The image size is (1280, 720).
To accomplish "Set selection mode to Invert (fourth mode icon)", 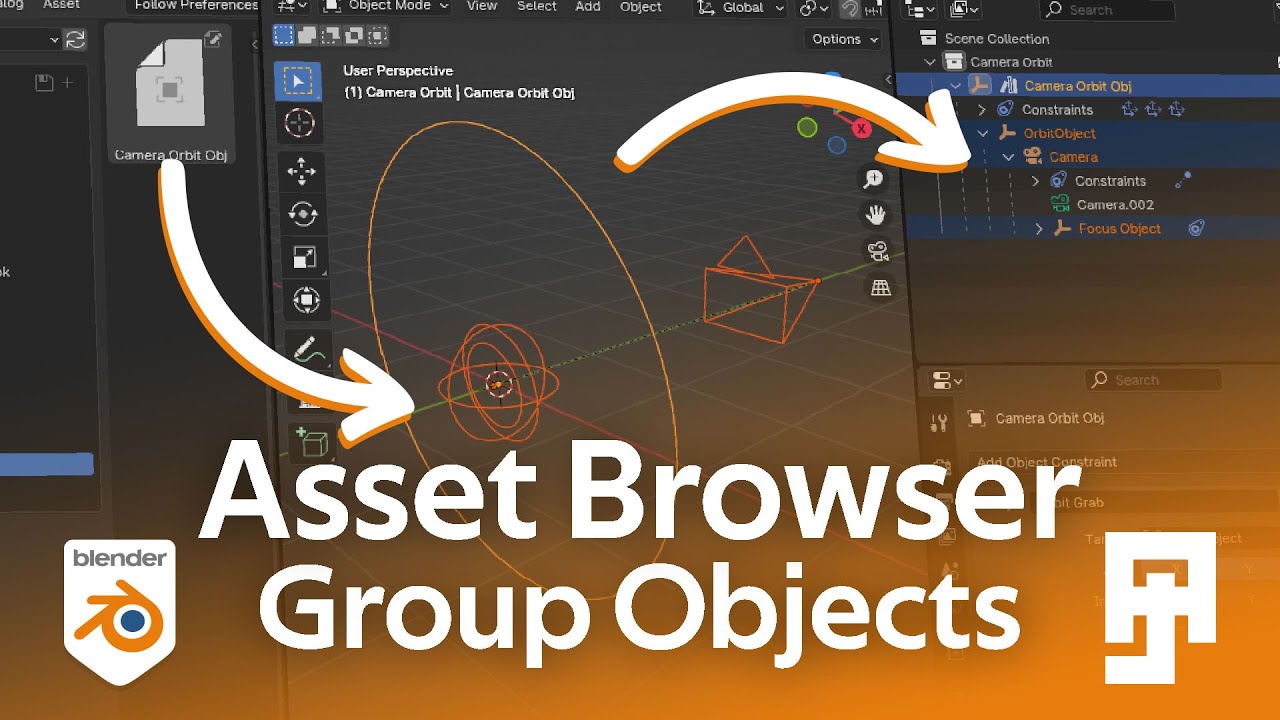I will pyautogui.click(x=352, y=35).
